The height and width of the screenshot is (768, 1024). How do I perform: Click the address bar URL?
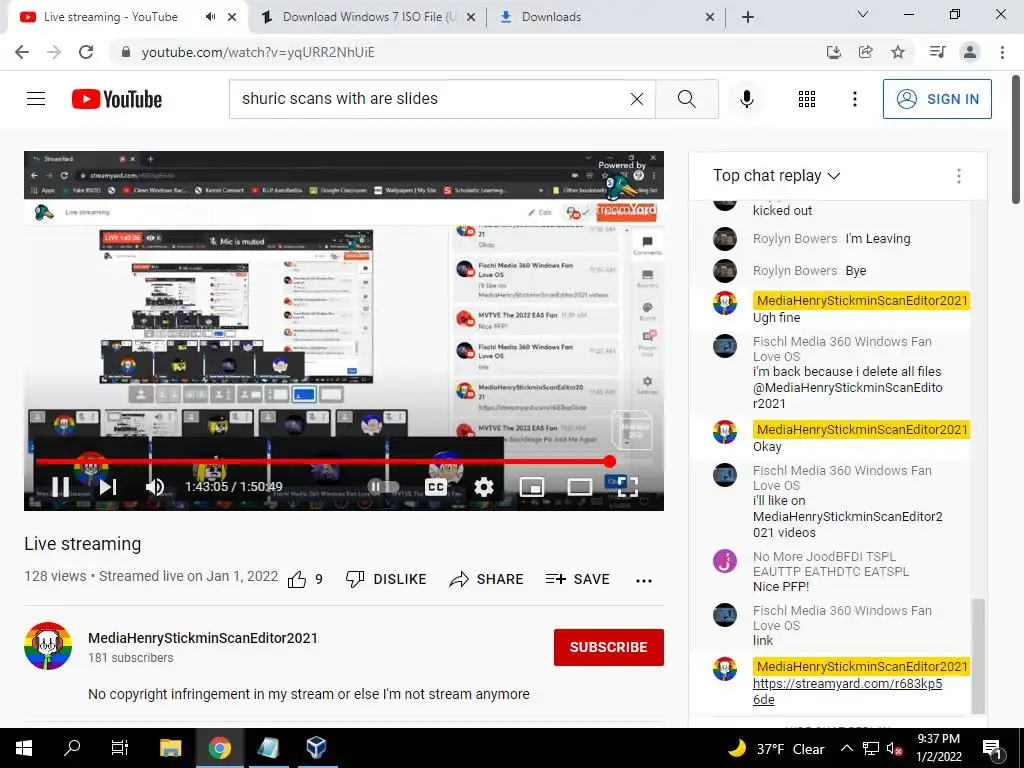(x=258, y=52)
